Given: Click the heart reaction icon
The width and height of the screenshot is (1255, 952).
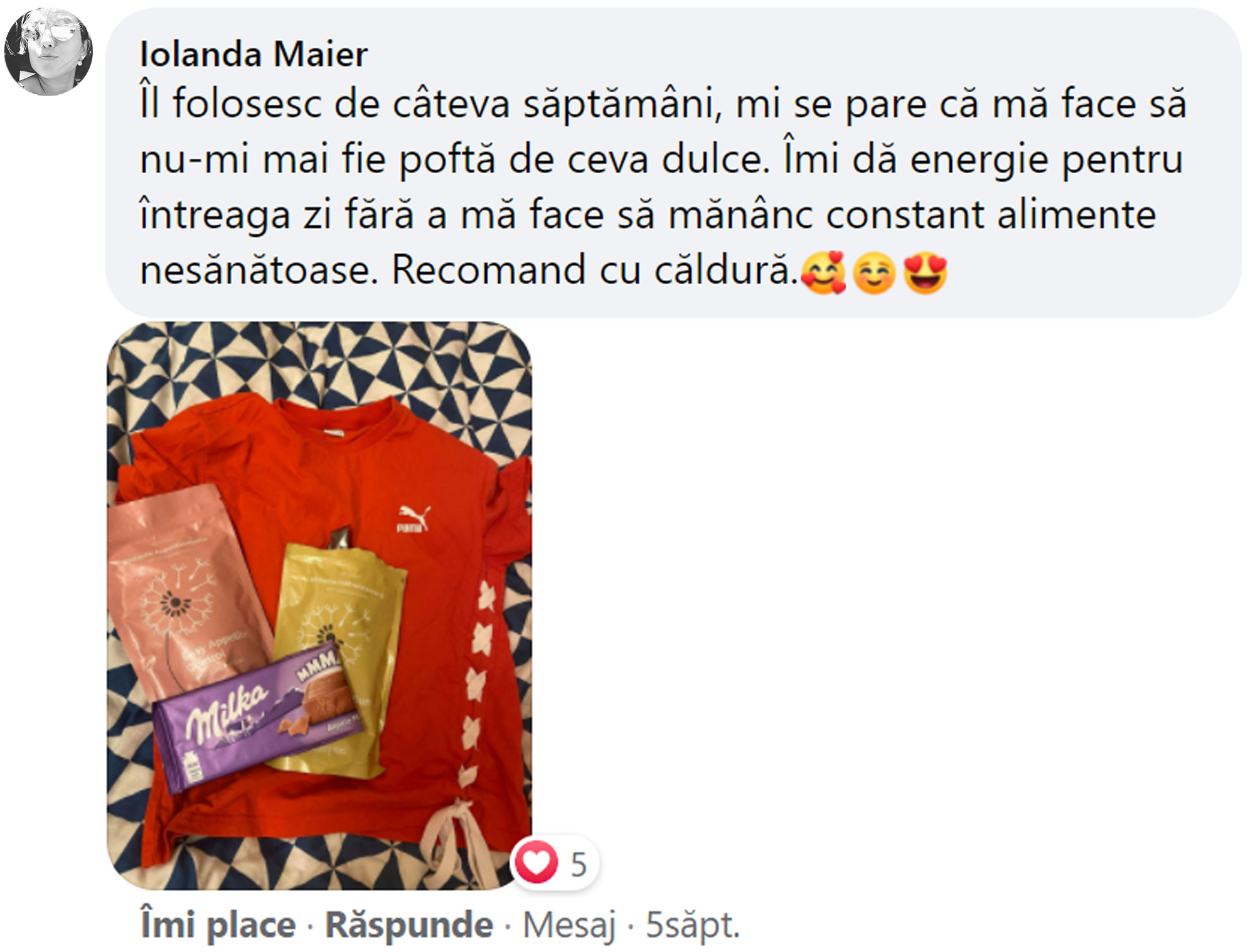Looking at the screenshot, I should (x=536, y=862).
